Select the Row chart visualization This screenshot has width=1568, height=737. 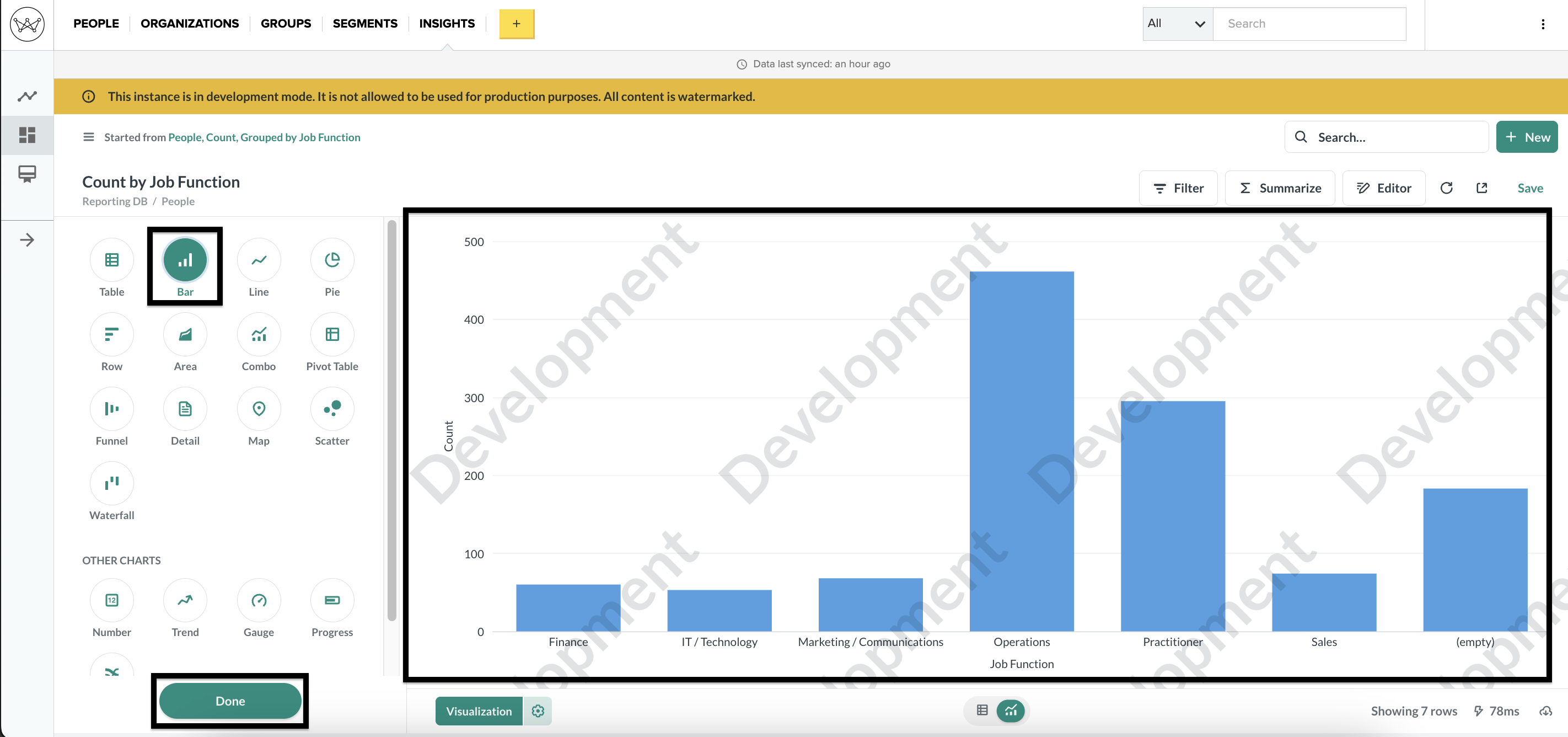[111, 334]
